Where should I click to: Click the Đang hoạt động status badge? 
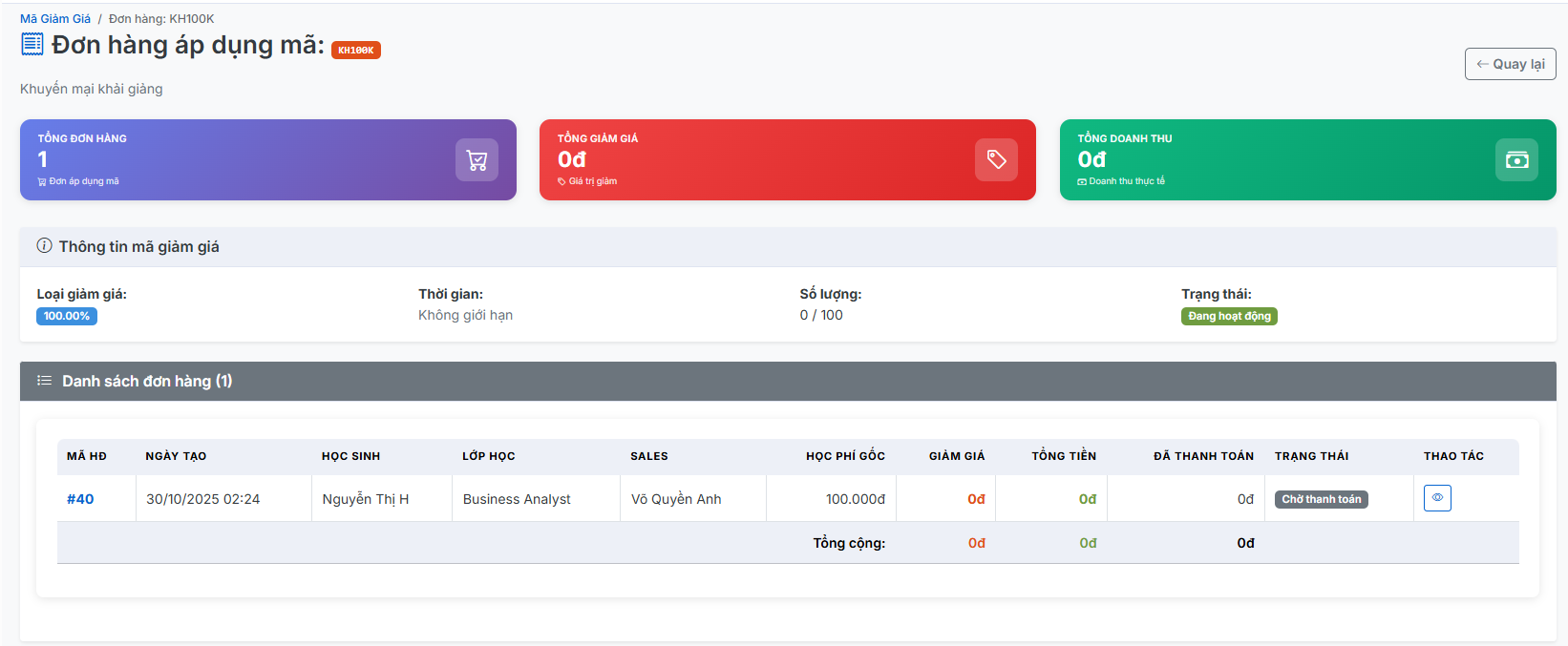1229,317
